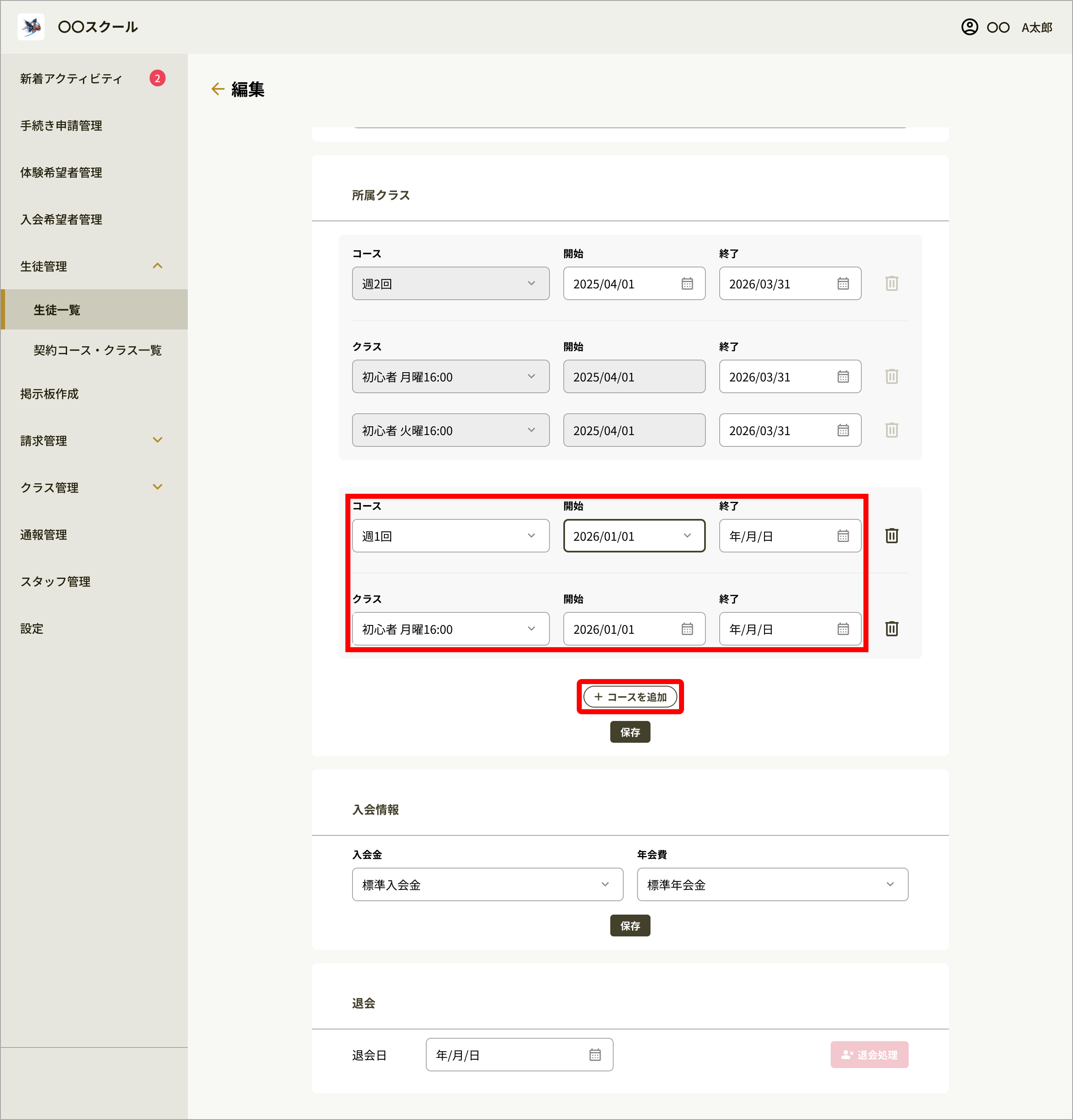Open 手続き申請管理 in sidebar
Screen dimensions: 1073x1120
point(61,126)
